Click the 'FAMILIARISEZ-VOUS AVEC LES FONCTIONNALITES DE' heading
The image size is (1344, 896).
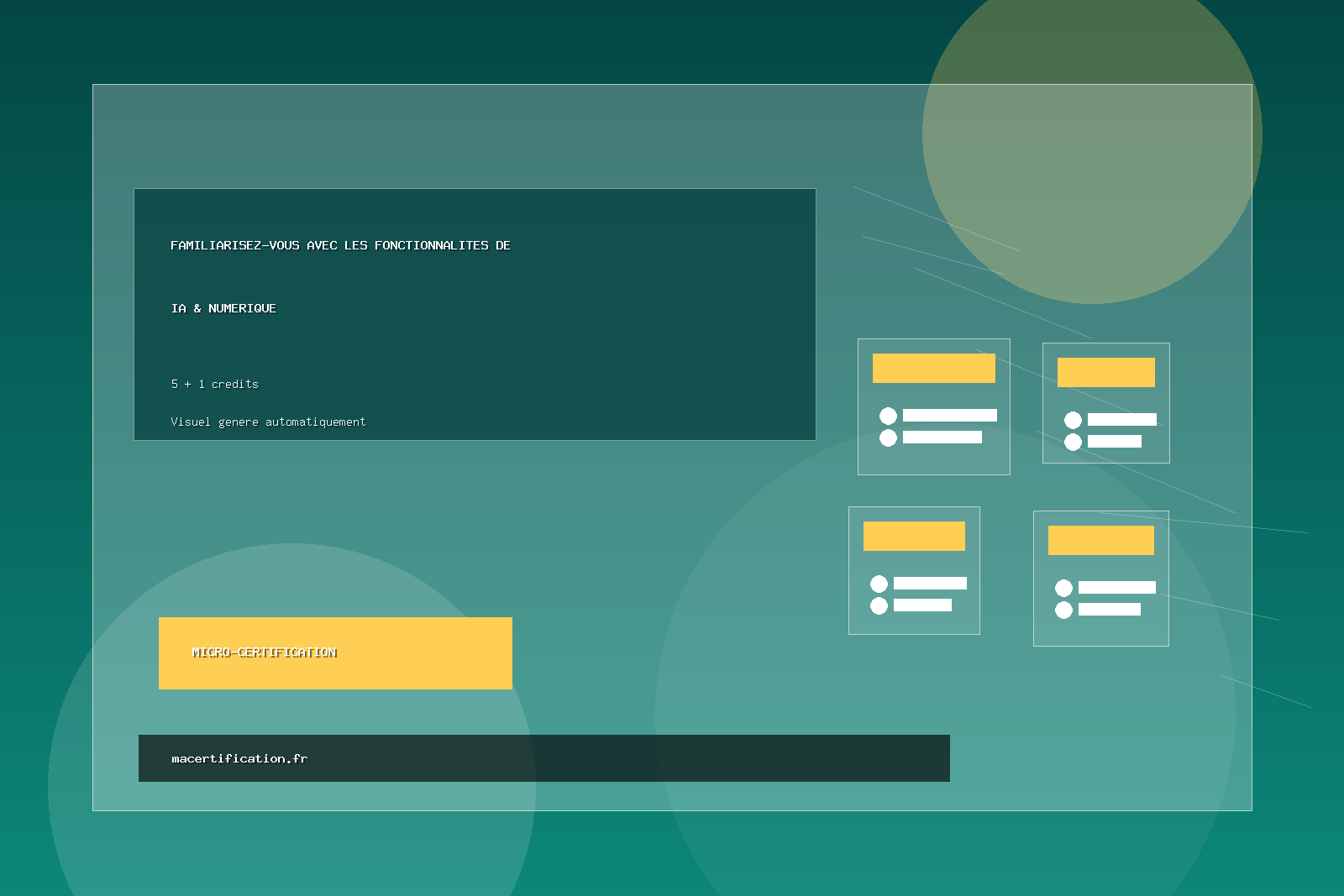click(x=340, y=245)
